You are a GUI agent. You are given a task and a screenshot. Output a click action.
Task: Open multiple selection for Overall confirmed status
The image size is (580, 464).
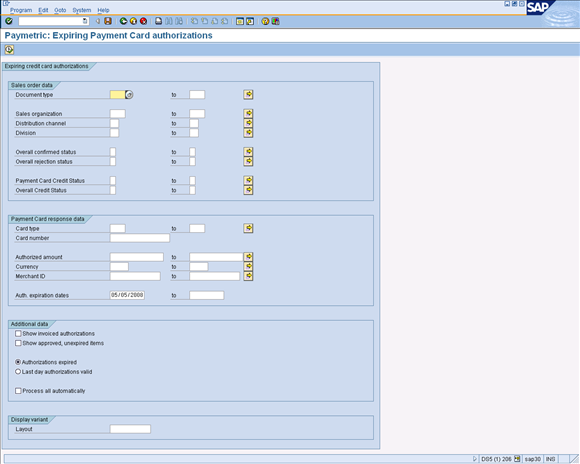coord(248,152)
